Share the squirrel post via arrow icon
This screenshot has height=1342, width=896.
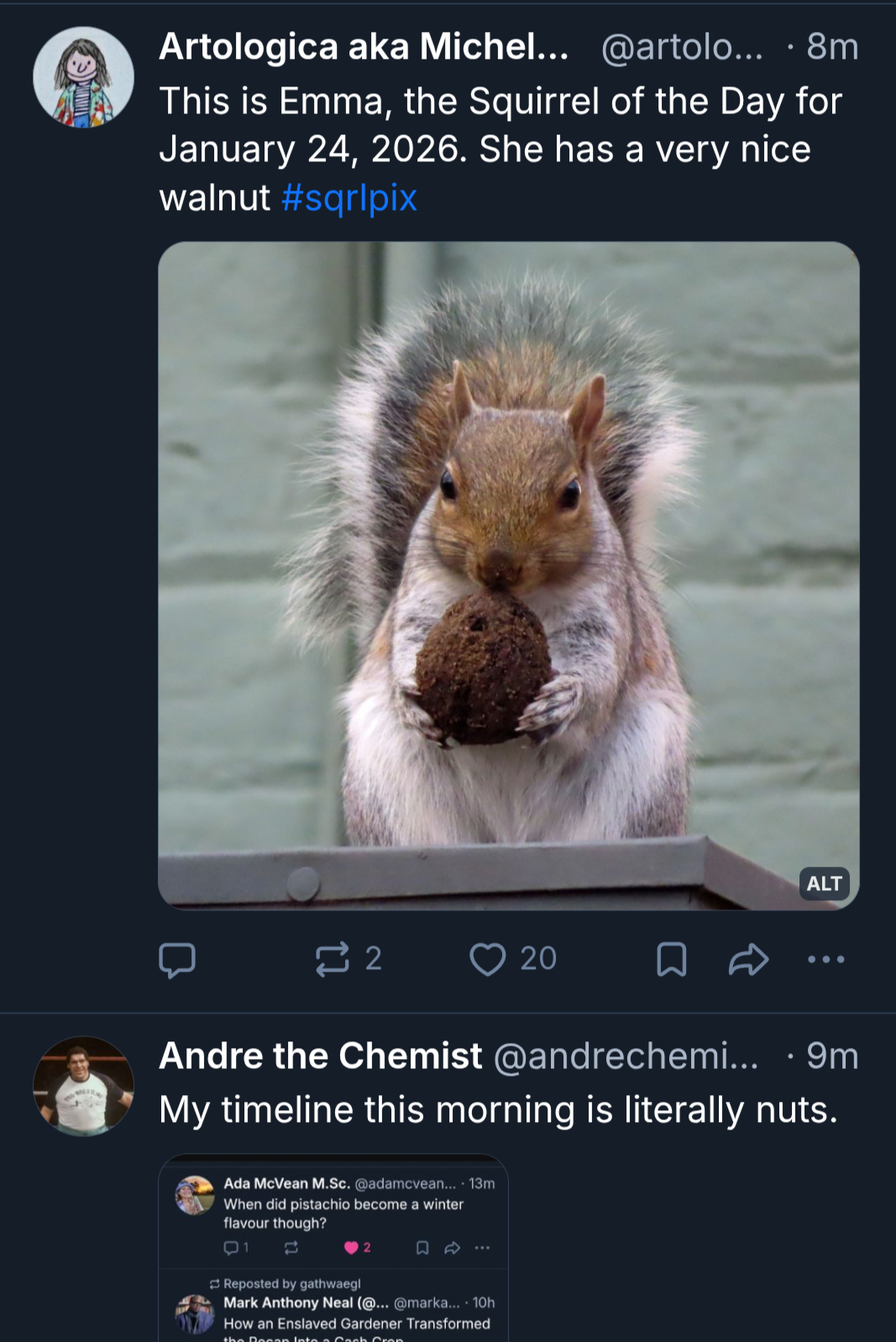tap(748, 959)
